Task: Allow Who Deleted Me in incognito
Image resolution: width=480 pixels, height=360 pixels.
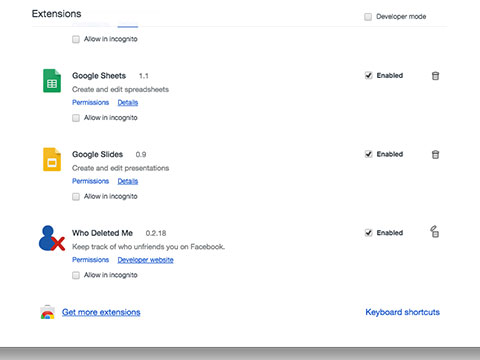Action: 76,275
